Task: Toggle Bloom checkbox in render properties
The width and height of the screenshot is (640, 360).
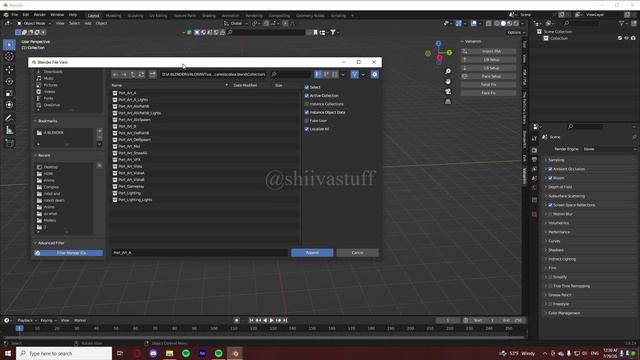Action: (550, 178)
